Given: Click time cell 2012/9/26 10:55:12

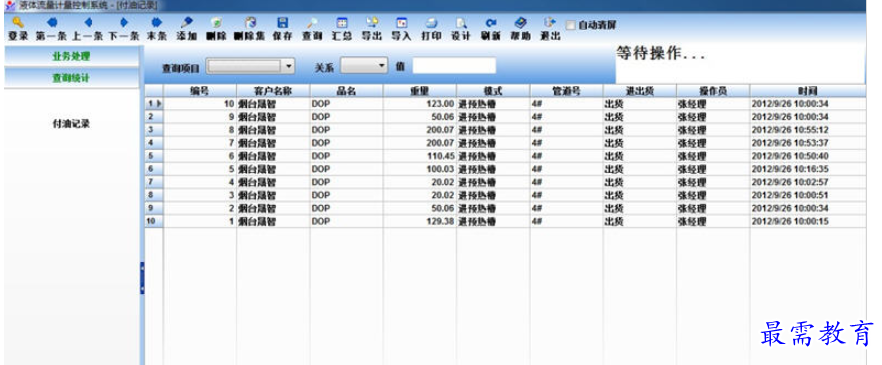Looking at the screenshot, I should point(808,130).
